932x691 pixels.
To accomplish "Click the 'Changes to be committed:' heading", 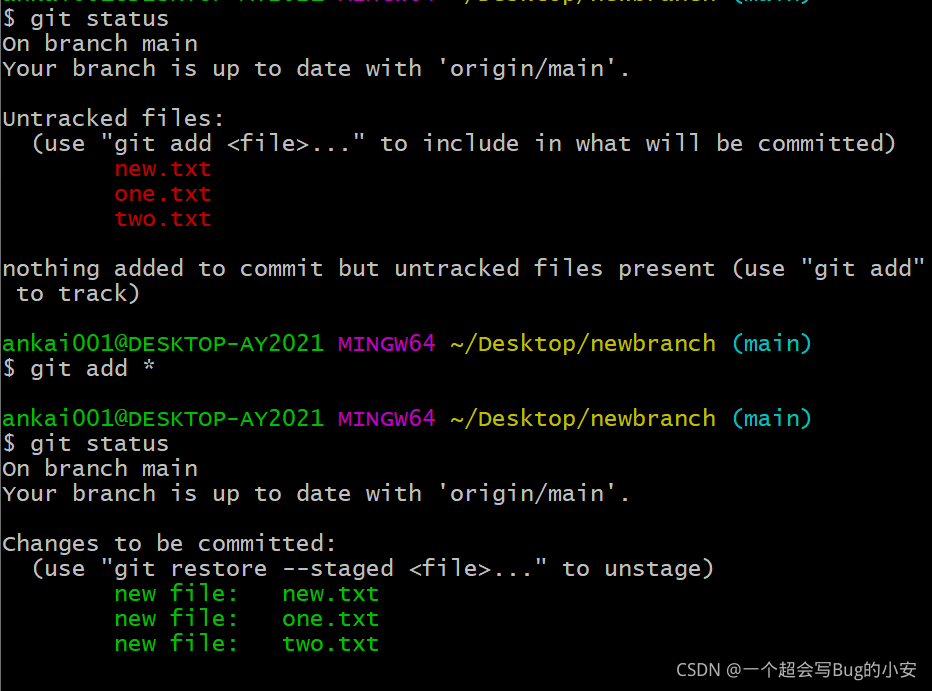I will point(169,544).
